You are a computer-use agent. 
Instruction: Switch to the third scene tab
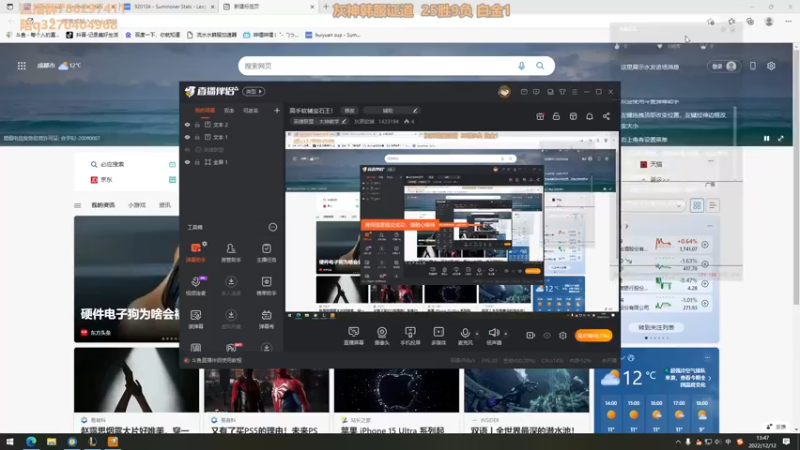point(251,110)
